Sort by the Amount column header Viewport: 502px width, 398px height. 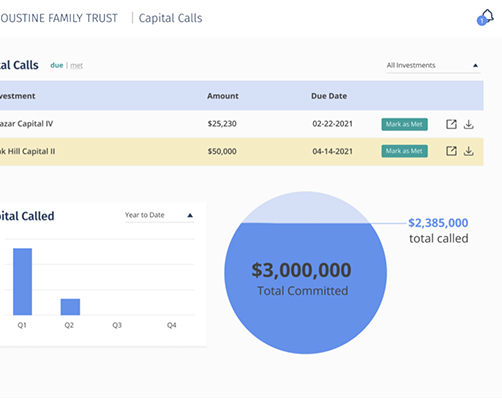[223, 96]
